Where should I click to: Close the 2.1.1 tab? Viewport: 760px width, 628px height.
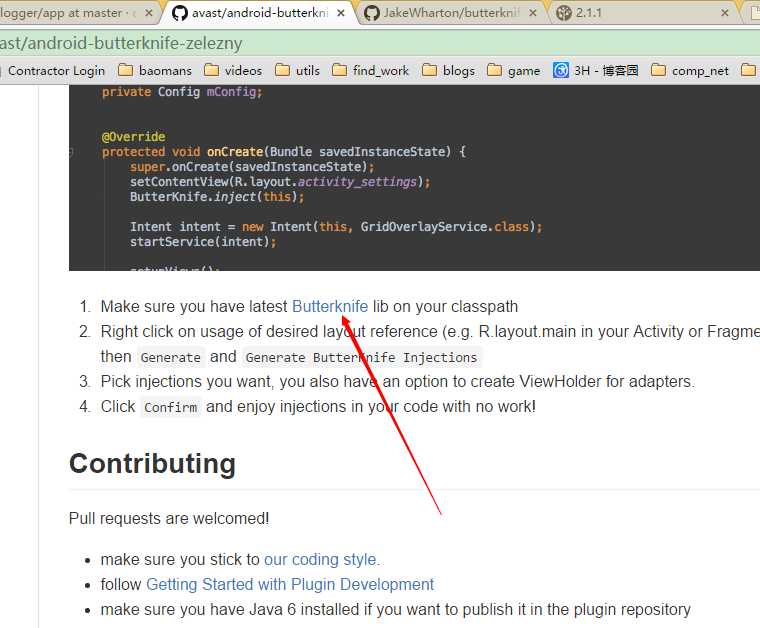[725, 13]
